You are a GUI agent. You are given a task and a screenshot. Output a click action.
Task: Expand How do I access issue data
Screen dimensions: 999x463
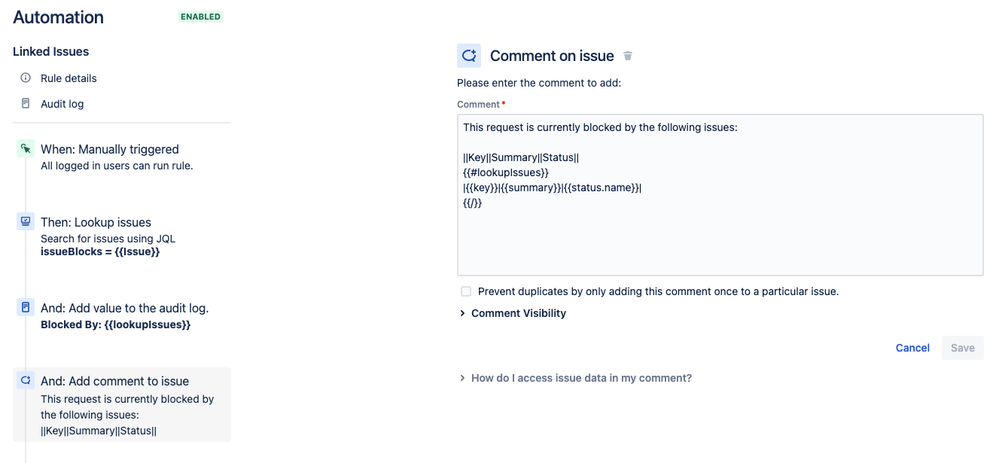[575, 378]
